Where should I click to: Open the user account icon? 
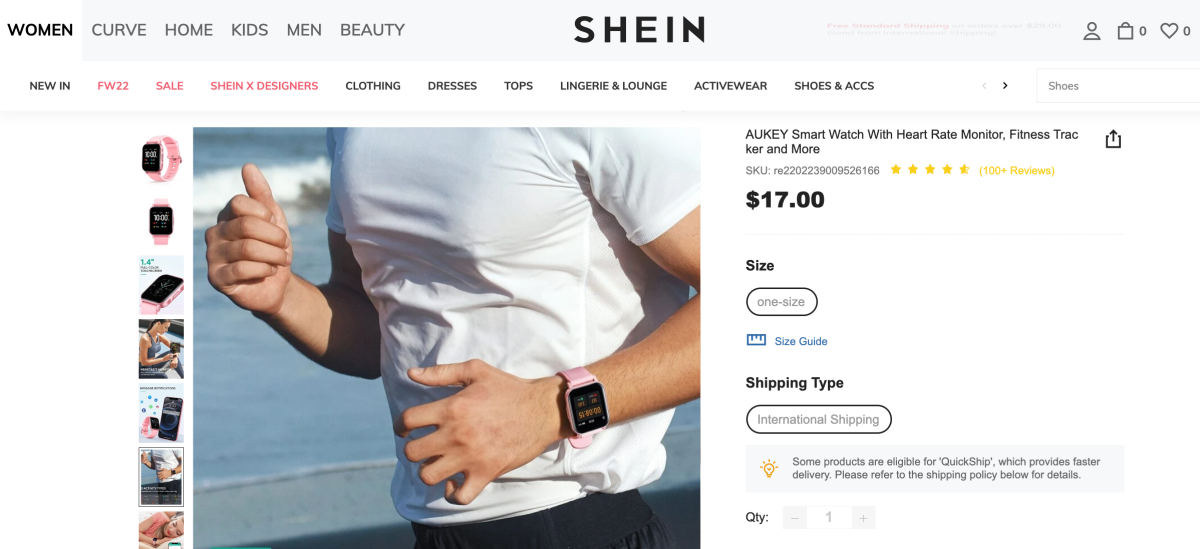(1092, 31)
